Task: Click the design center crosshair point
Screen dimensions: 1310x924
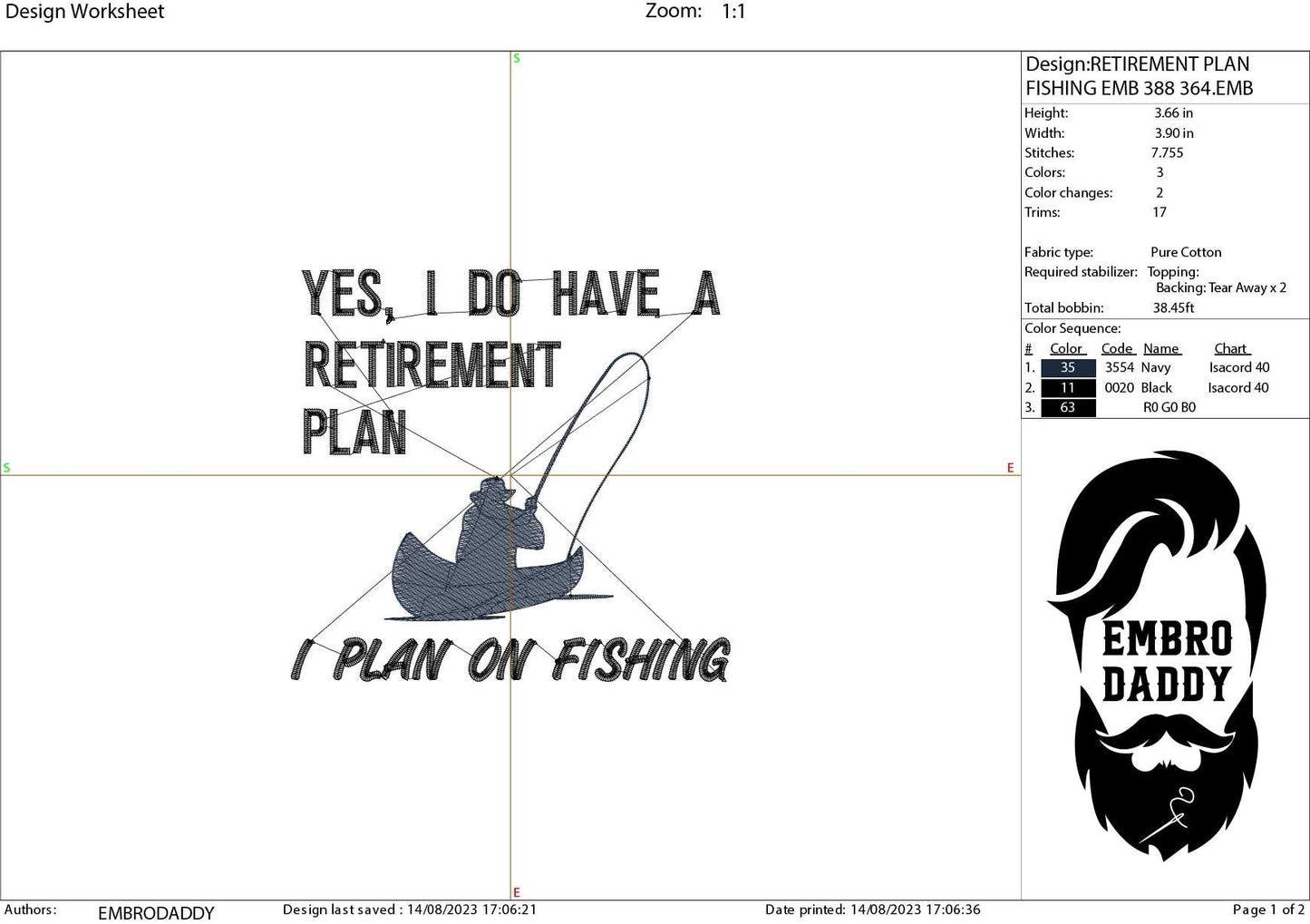Action: tap(512, 475)
